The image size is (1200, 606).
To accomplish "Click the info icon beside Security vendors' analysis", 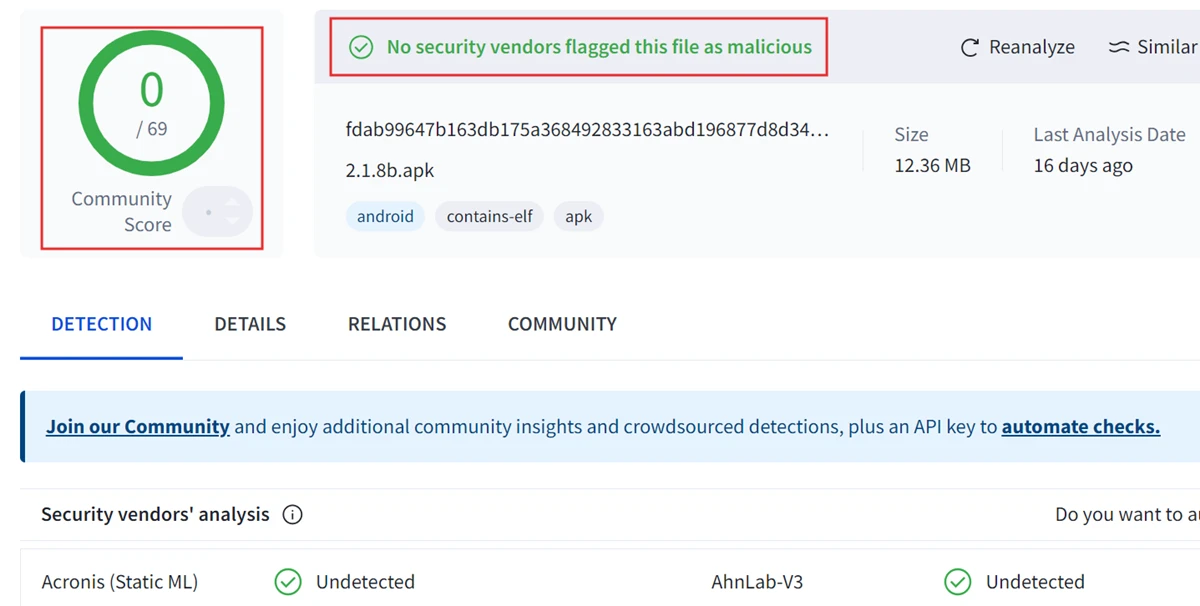I will (x=292, y=515).
